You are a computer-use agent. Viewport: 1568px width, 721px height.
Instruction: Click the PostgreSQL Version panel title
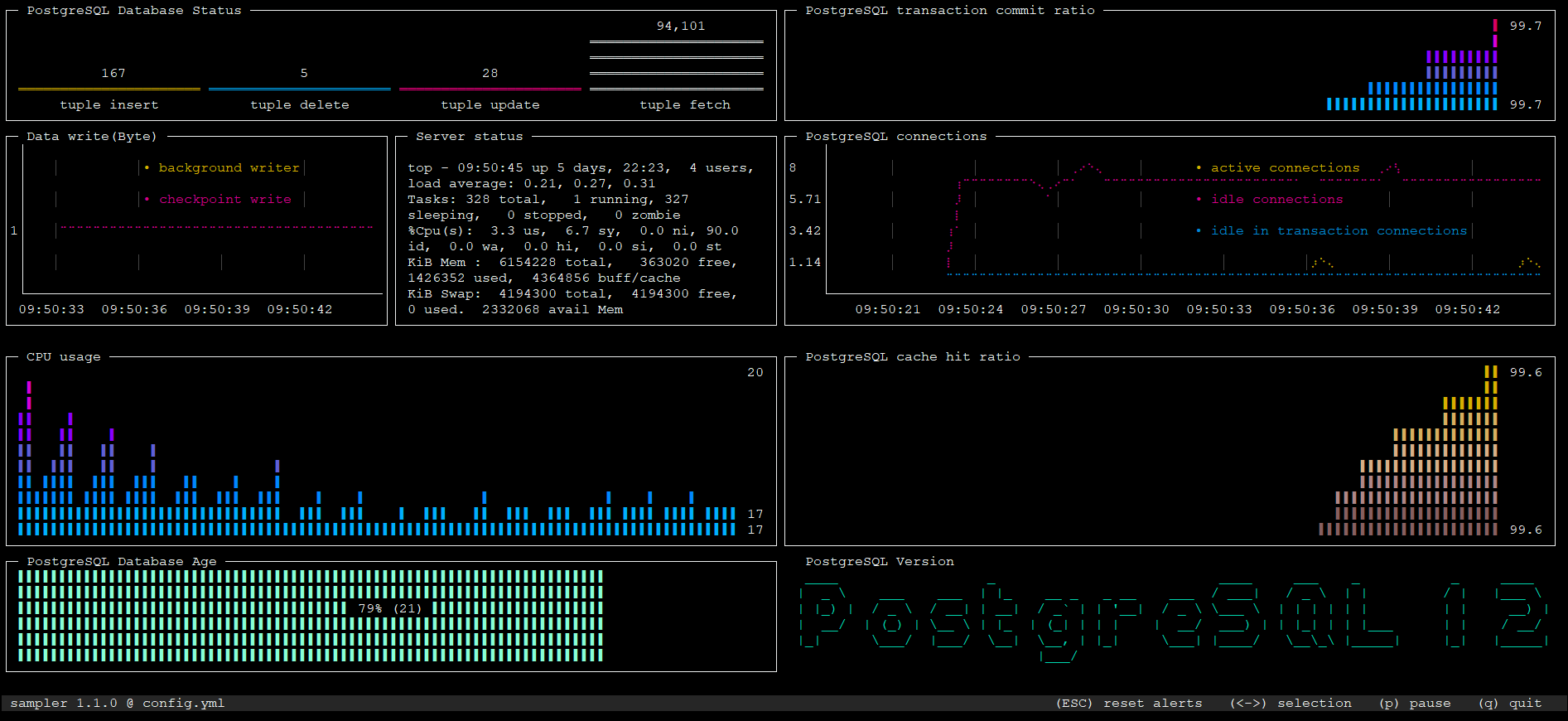click(880, 561)
